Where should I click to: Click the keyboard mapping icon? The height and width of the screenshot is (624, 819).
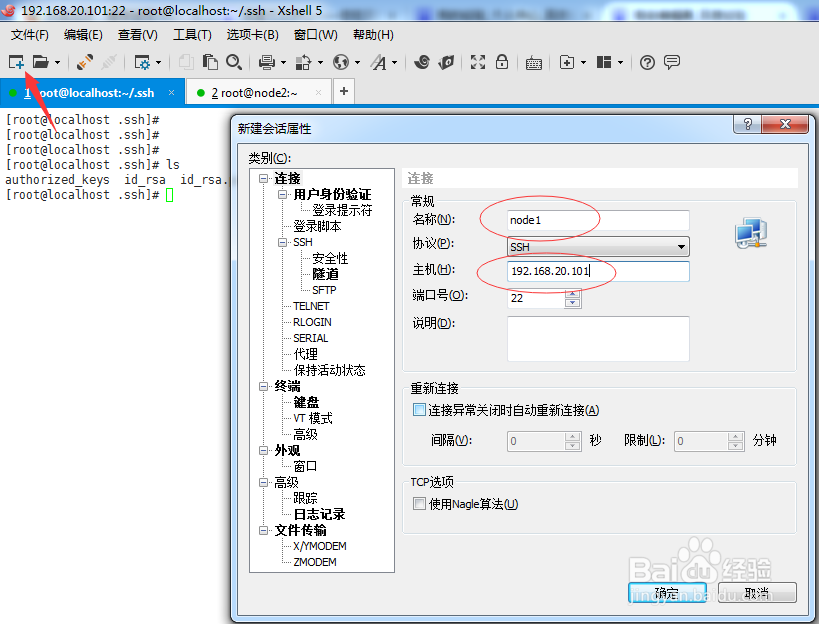pos(533,63)
